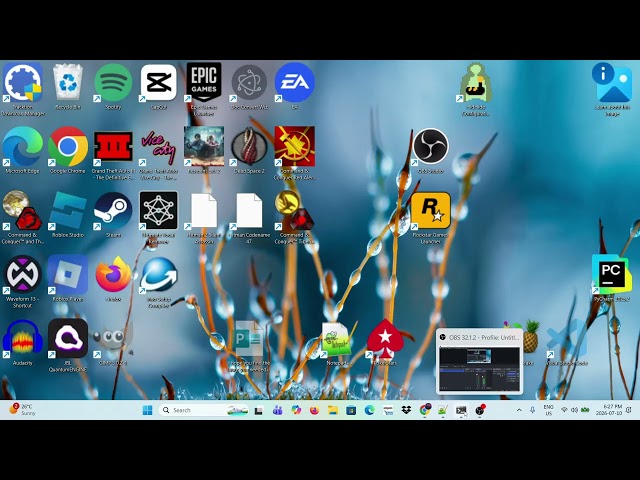Select the Learn about this image icon
Image resolution: width=640 pixels, height=480 pixels.
coord(611,83)
